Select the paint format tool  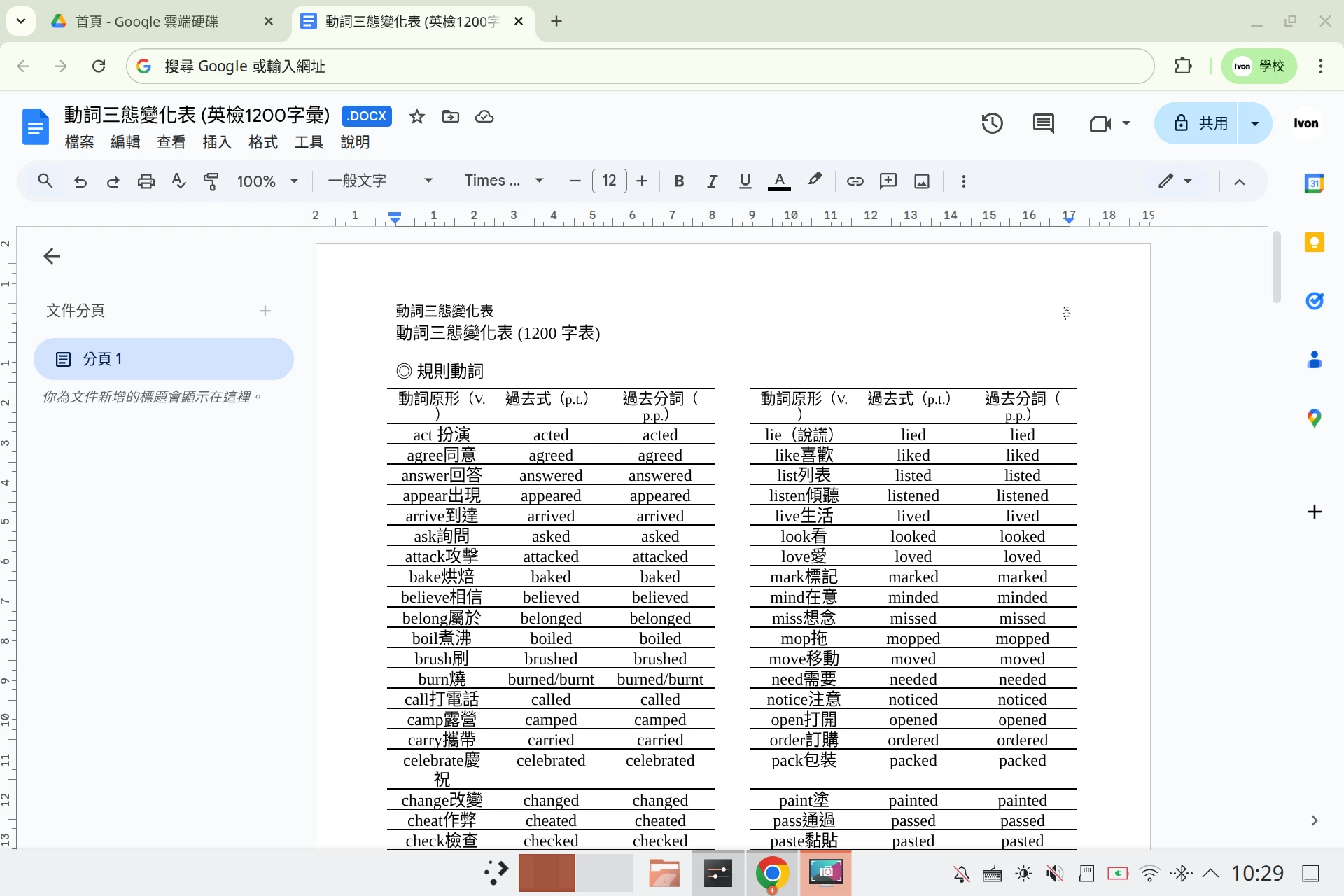click(x=211, y=181)
